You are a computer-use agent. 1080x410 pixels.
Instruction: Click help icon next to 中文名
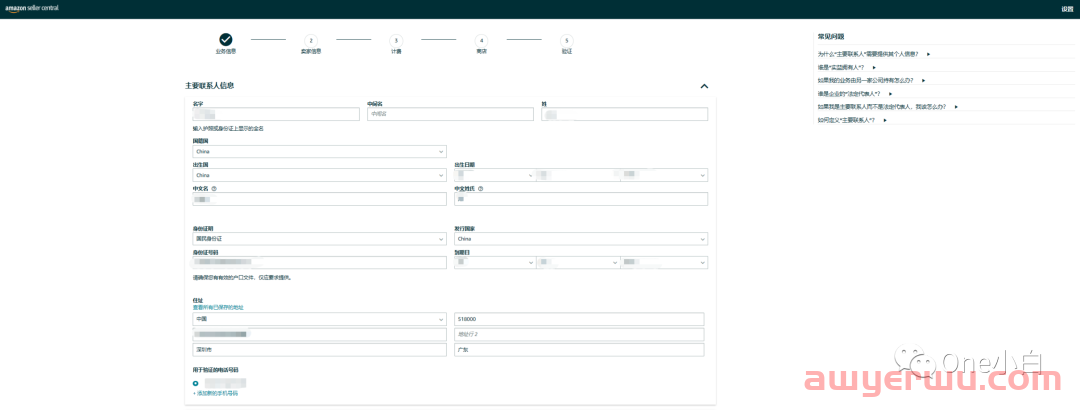214,188
